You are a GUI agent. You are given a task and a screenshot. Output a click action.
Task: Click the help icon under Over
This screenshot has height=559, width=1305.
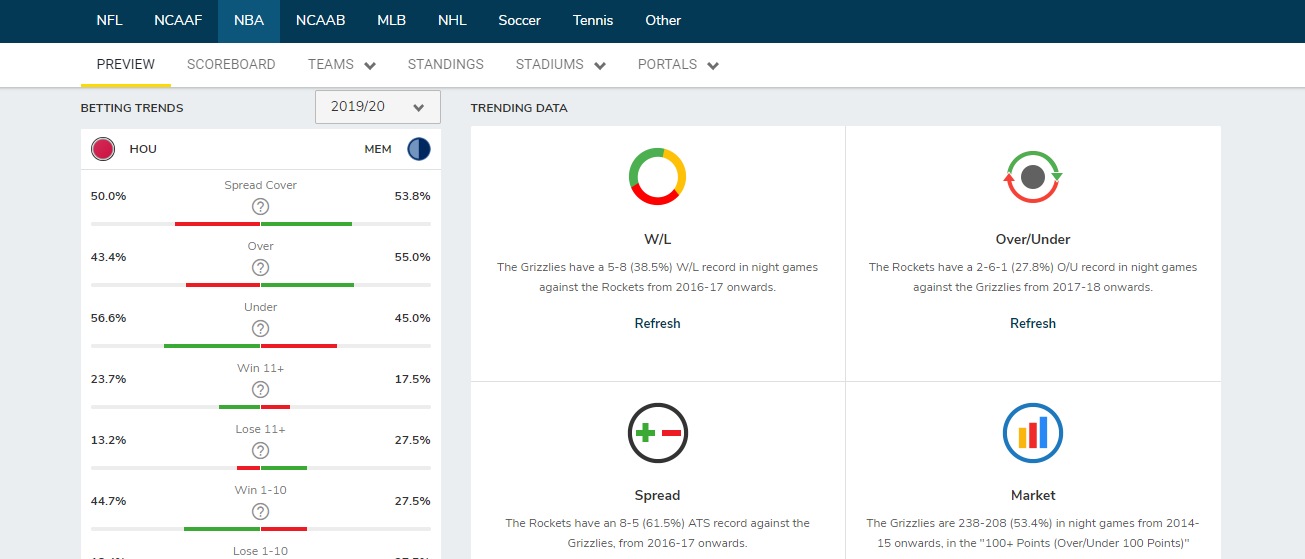(260, 268)
